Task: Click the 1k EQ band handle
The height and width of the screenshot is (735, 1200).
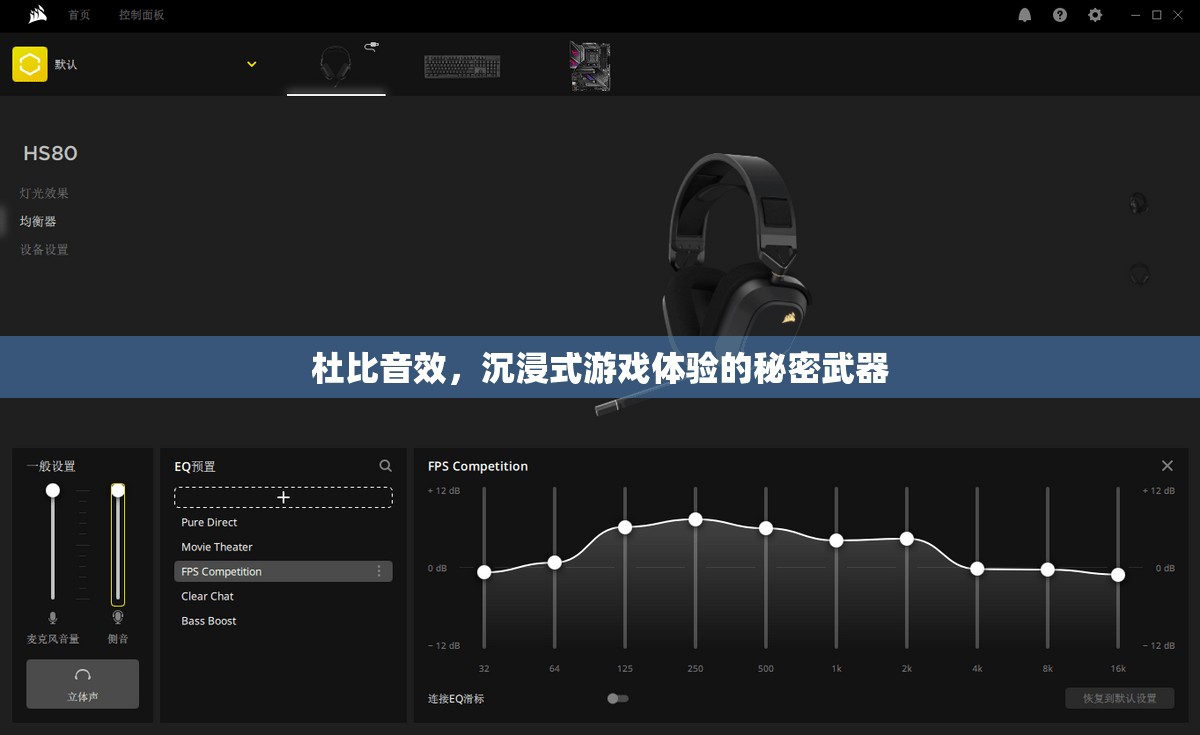Action: click(836, 540)
